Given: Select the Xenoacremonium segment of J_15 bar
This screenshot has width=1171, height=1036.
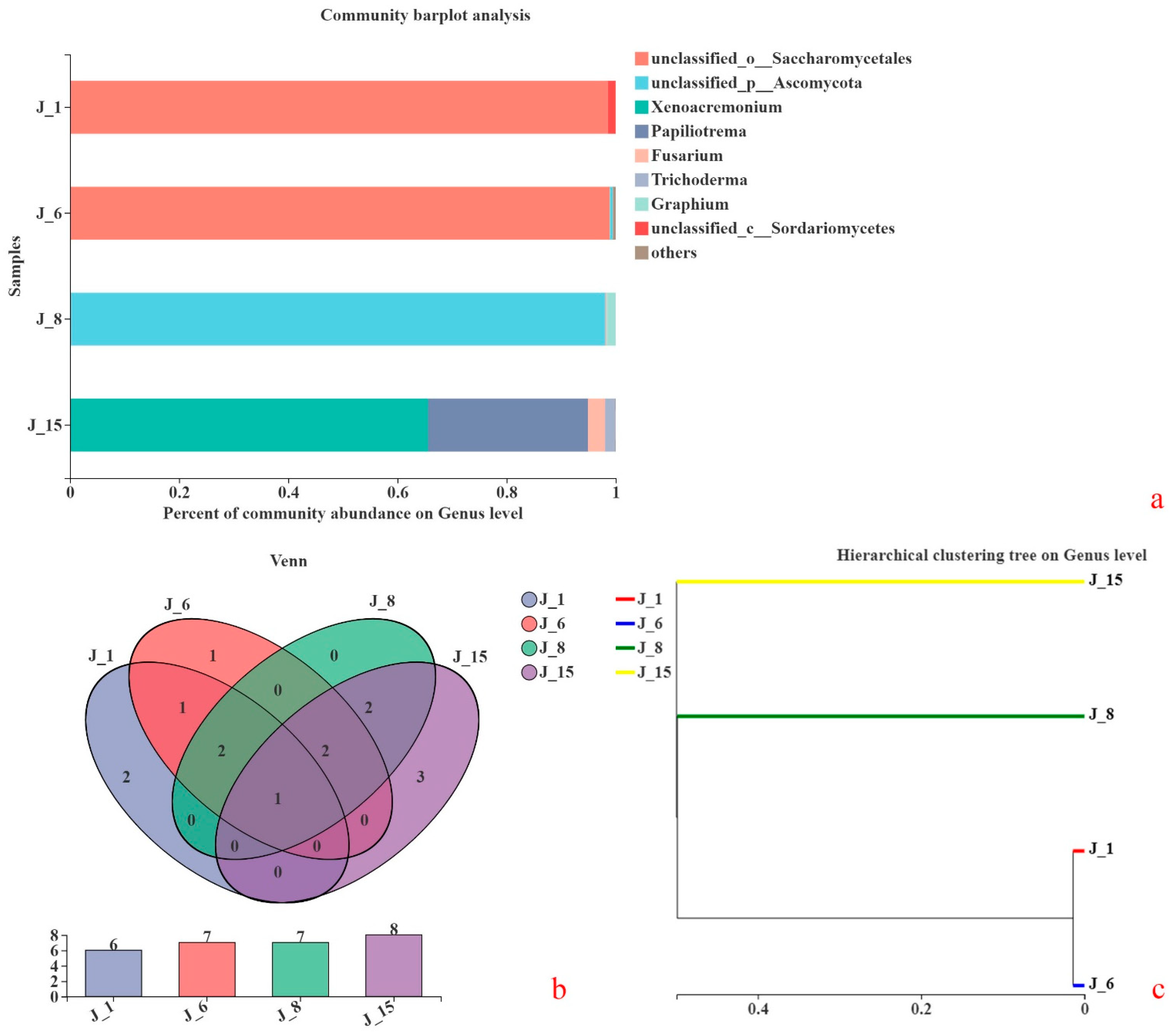Looking at the screenshot, I should (x=249, y=425).
